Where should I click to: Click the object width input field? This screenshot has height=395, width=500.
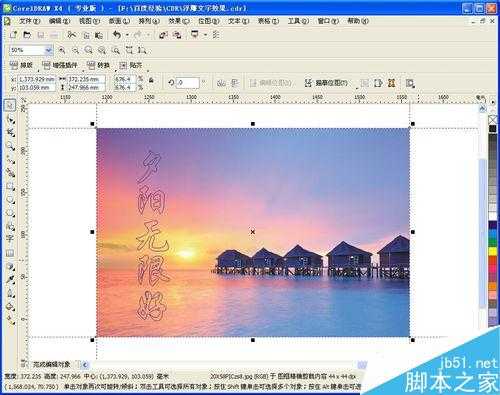(87, 79)
